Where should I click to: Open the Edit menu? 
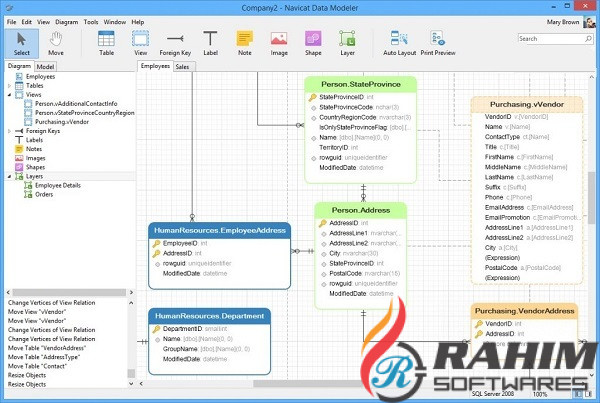26,22
